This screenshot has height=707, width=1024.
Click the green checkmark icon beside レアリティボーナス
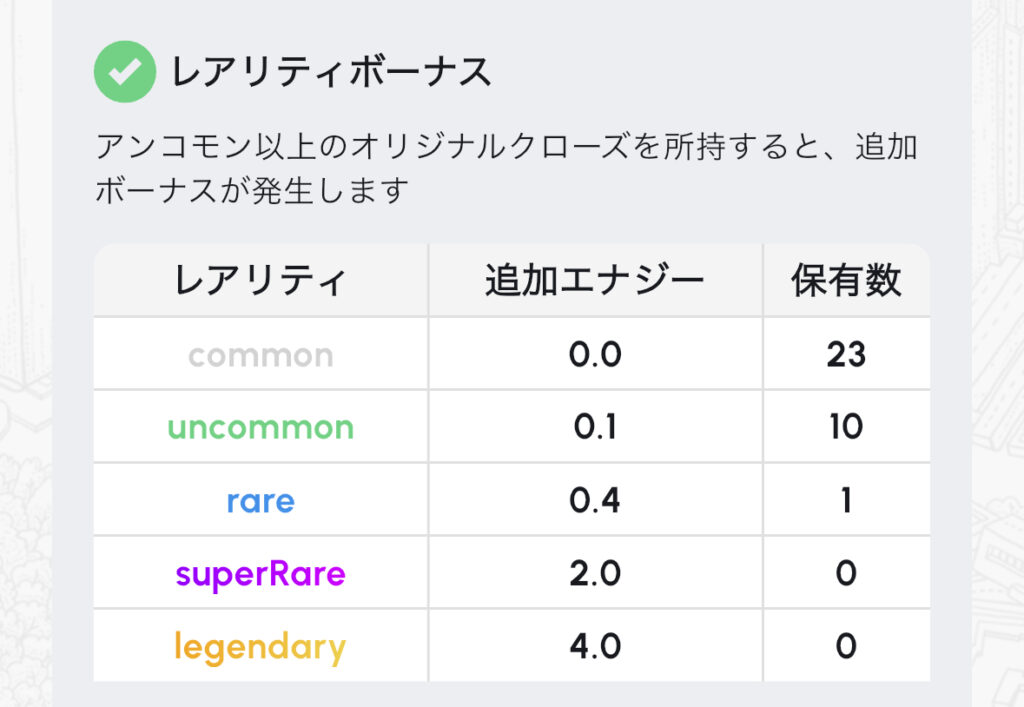click(125, 72)
